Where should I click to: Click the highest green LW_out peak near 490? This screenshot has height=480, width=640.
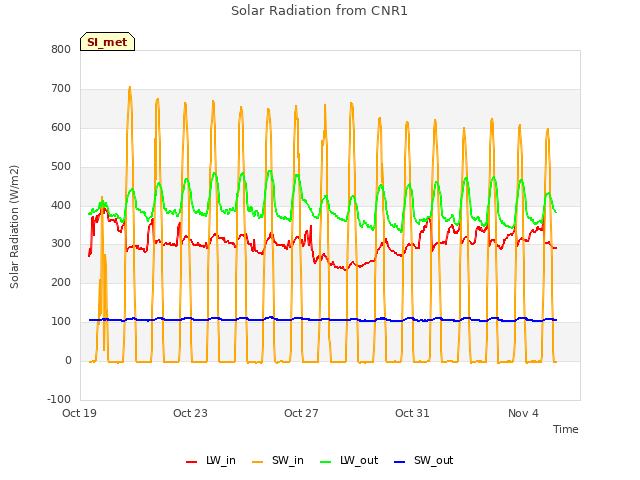coord(269,171)
